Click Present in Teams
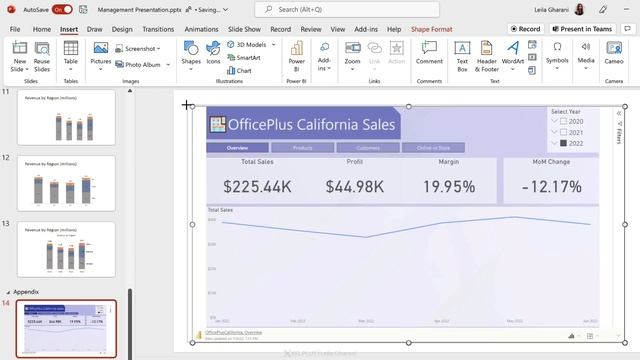 pyautogui.click(x=582, y=29)
